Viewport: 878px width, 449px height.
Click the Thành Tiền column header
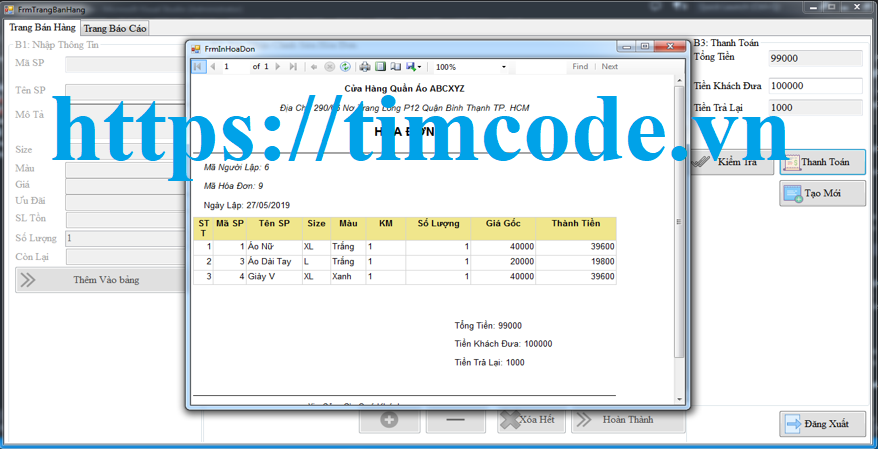coord(576,228)
